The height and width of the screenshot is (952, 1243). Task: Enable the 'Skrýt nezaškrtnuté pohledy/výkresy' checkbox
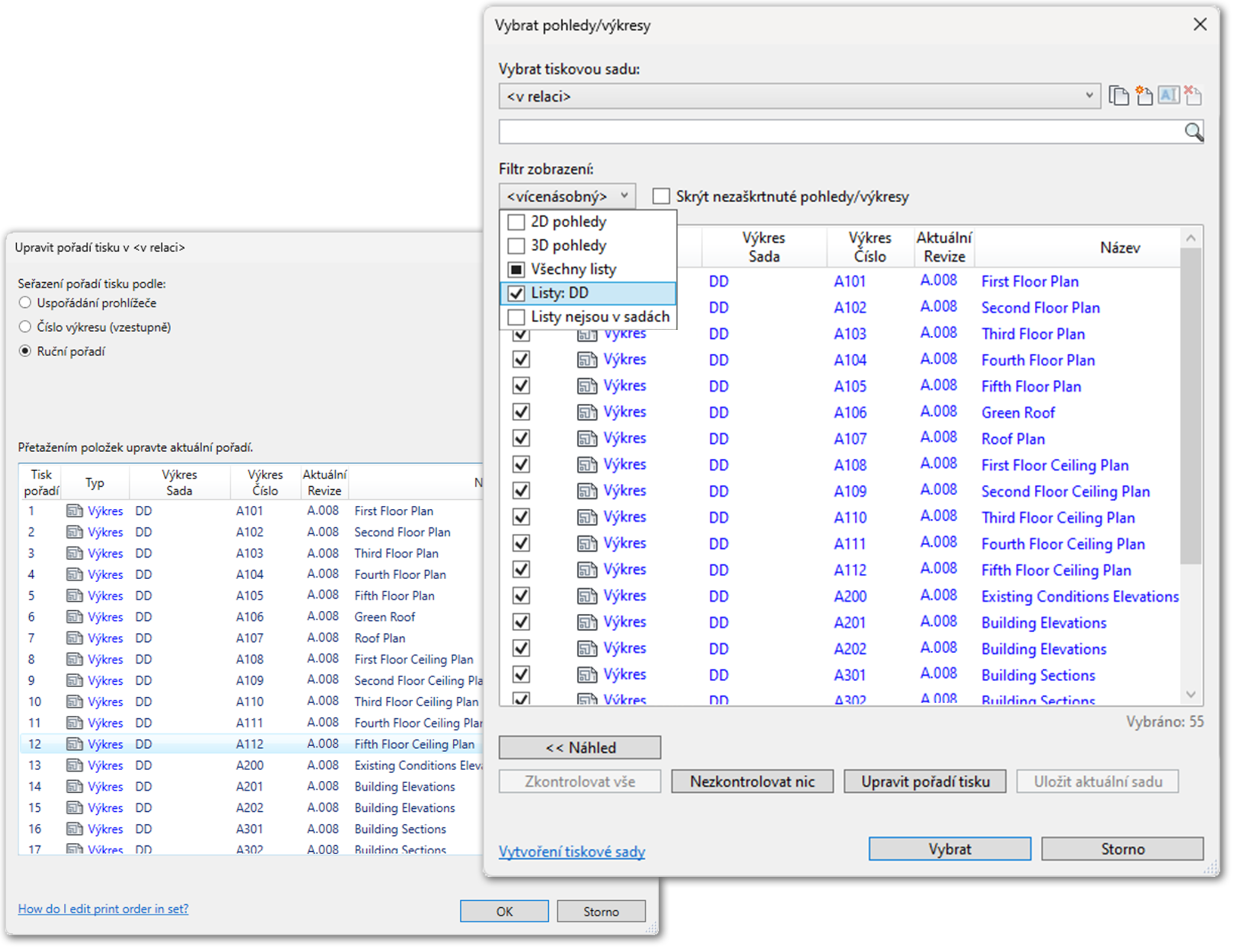click(661, 196)
